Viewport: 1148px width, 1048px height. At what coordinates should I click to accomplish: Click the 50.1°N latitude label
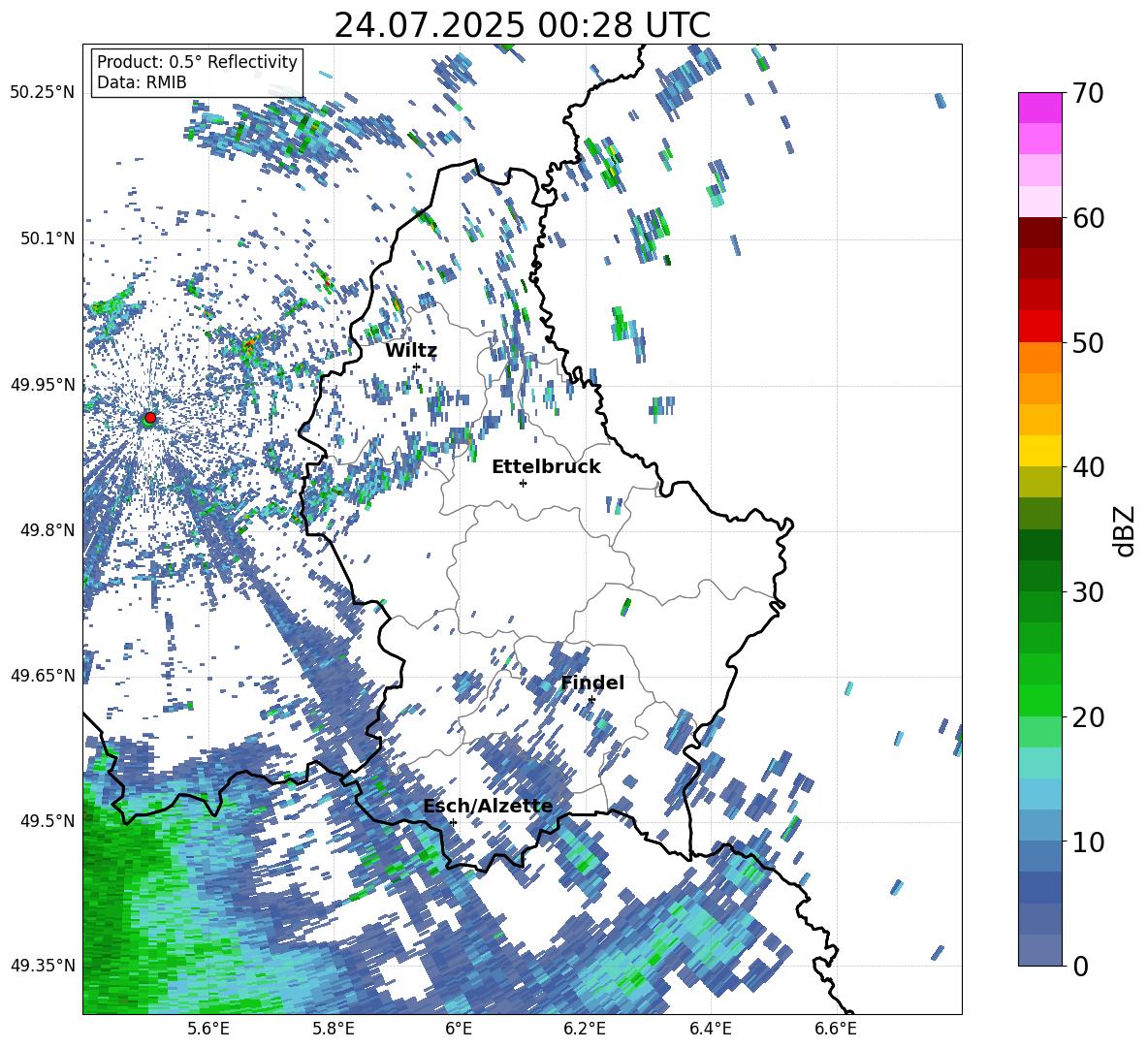click(47, 238)
